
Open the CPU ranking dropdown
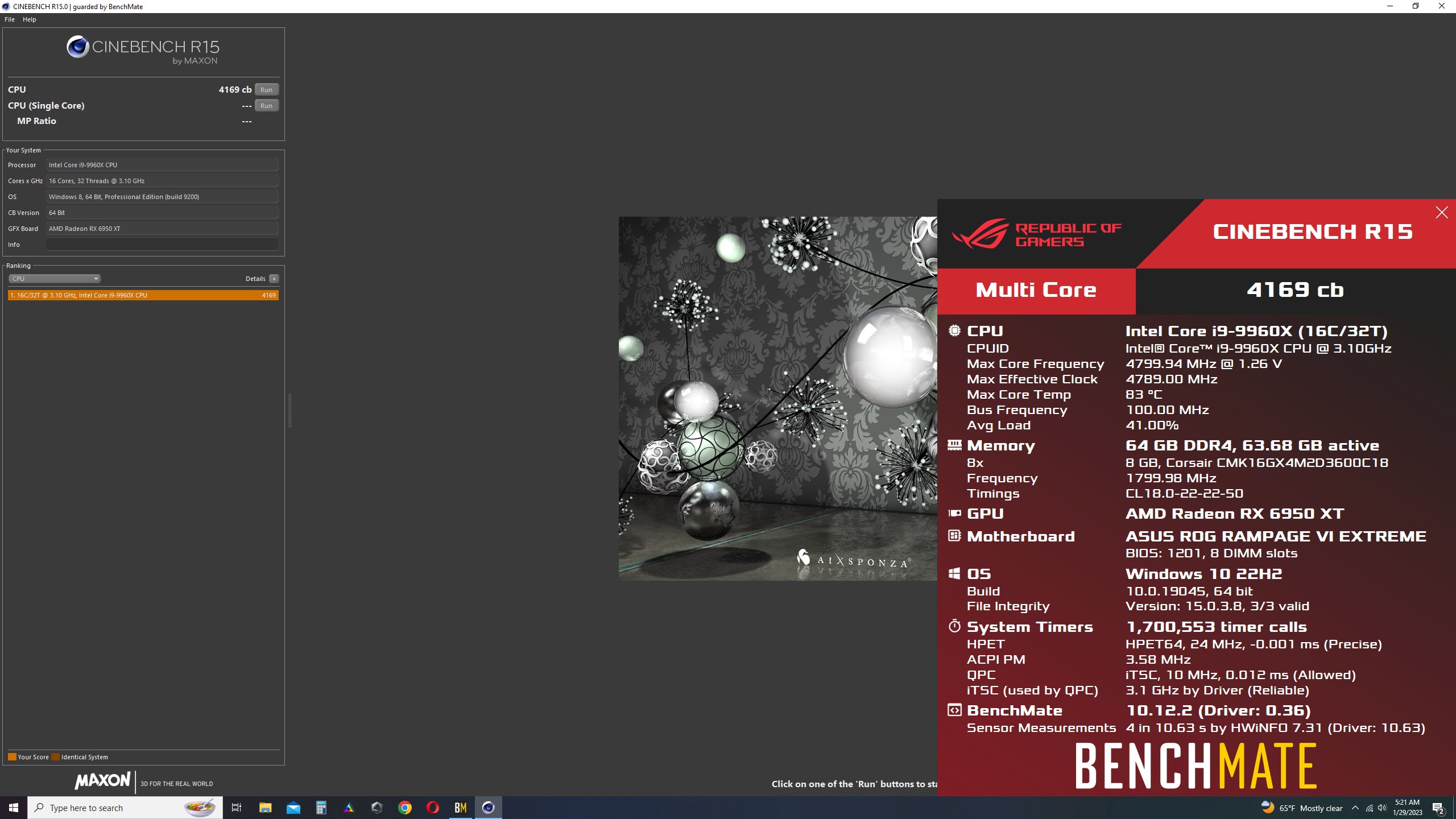[x=55, y=279]
